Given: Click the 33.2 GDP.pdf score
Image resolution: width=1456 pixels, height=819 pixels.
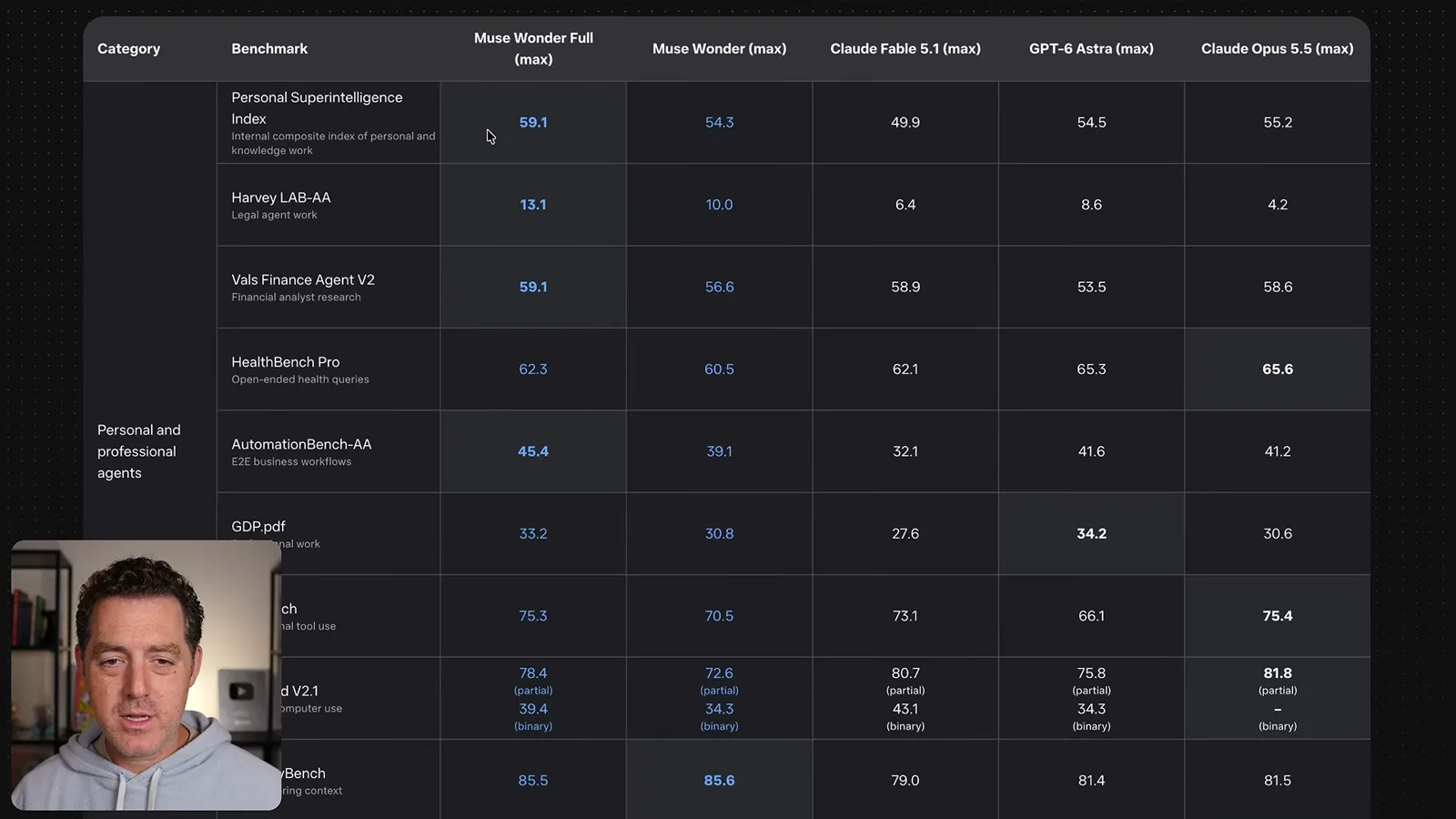Looking at the screenshot, I should tap(533, 534).
